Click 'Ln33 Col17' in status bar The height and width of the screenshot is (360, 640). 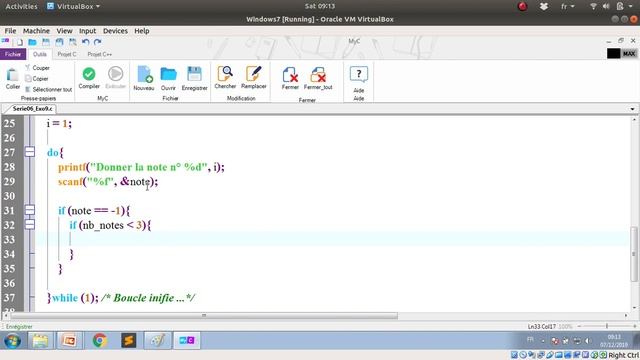[541, 327]
